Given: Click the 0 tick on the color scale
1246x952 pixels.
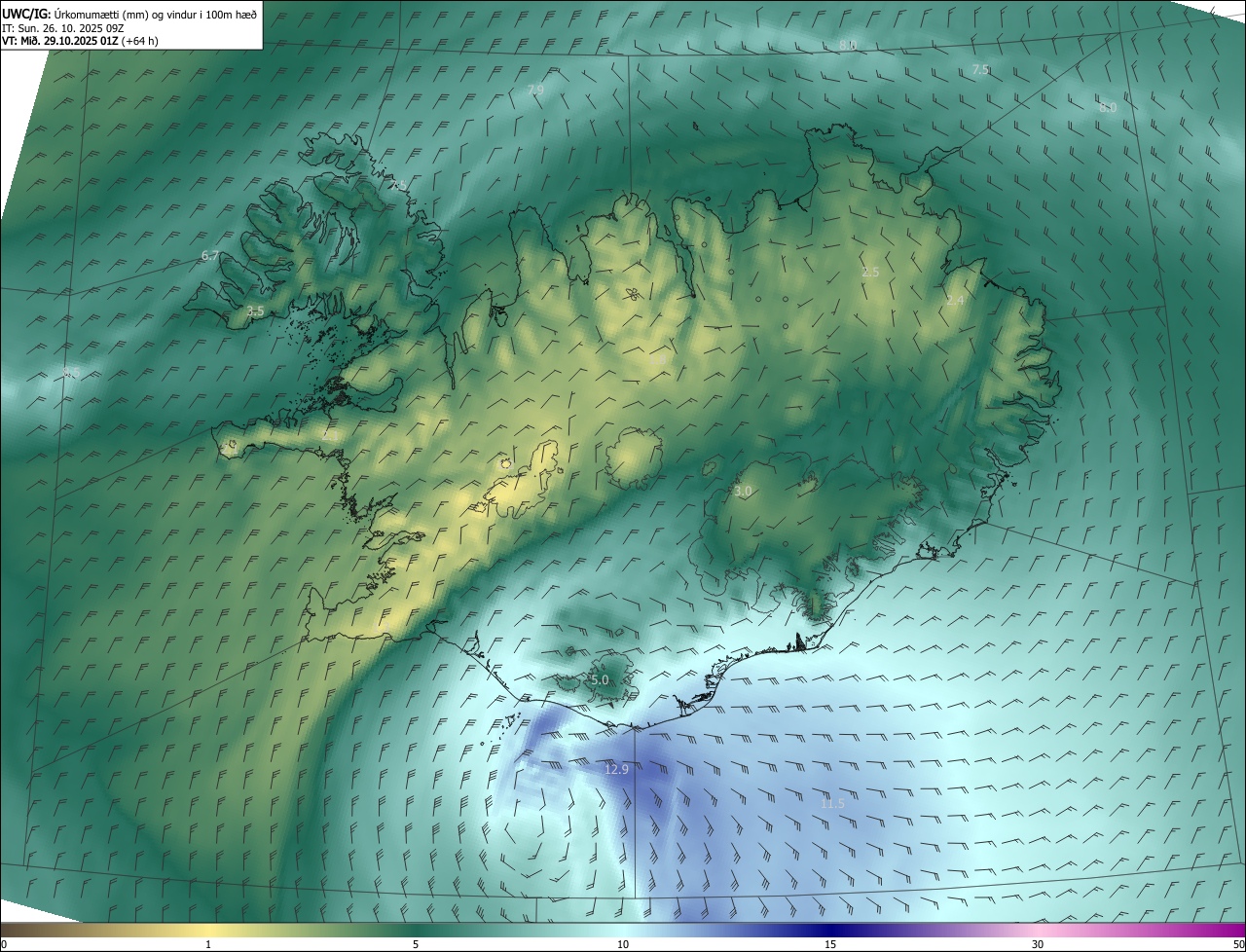Looking at the screenshot, I should tap(3, 944).
